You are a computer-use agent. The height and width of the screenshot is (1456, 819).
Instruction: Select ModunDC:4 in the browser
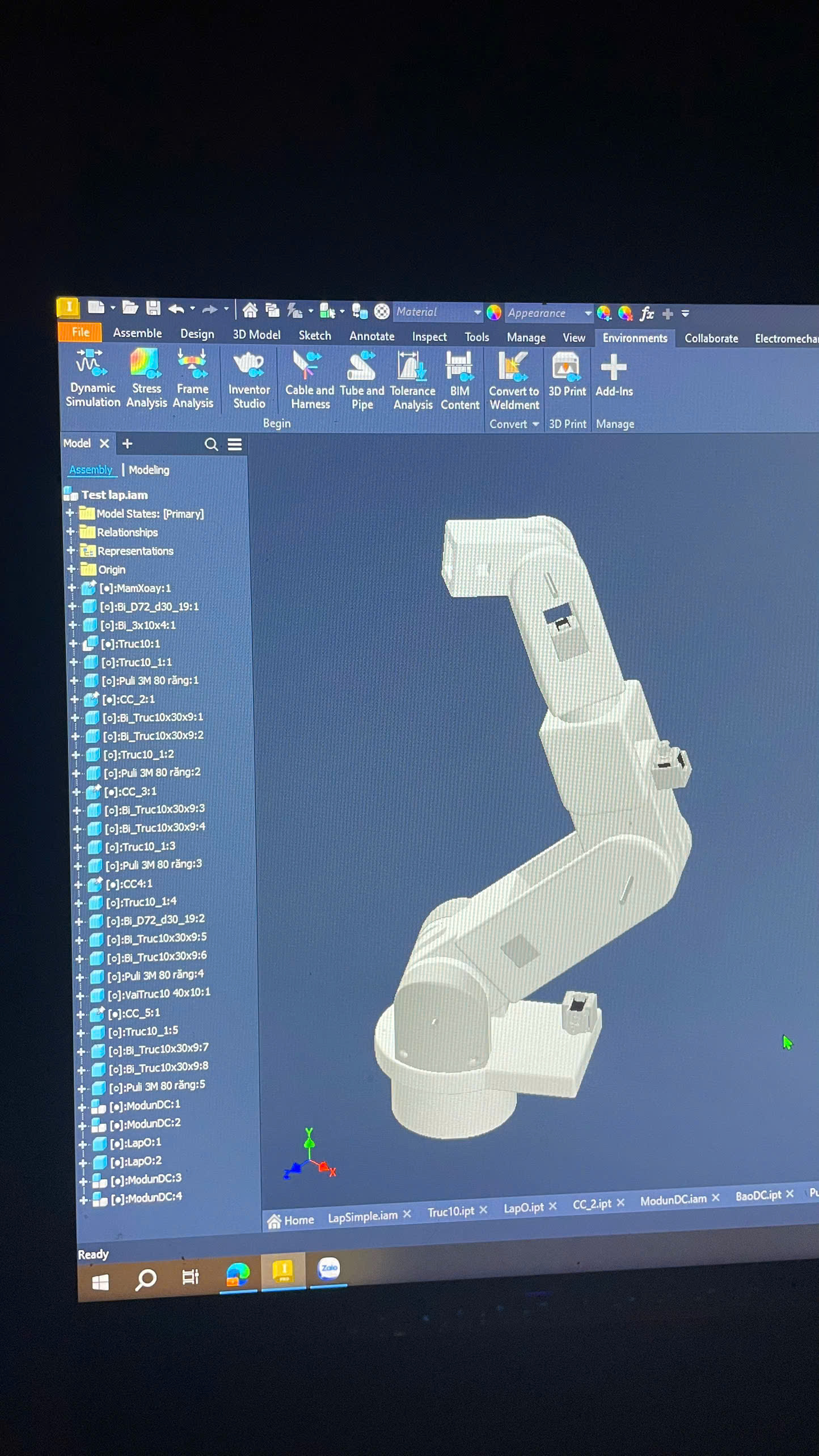pos(146,1198)
